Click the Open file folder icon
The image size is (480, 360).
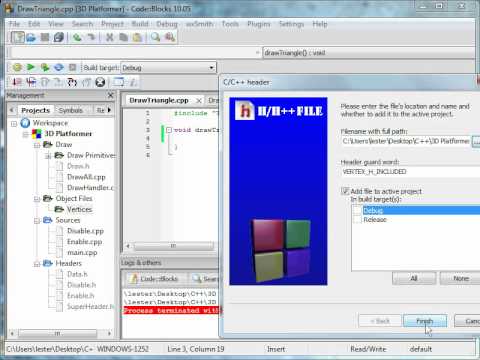[x=31, y=37]
